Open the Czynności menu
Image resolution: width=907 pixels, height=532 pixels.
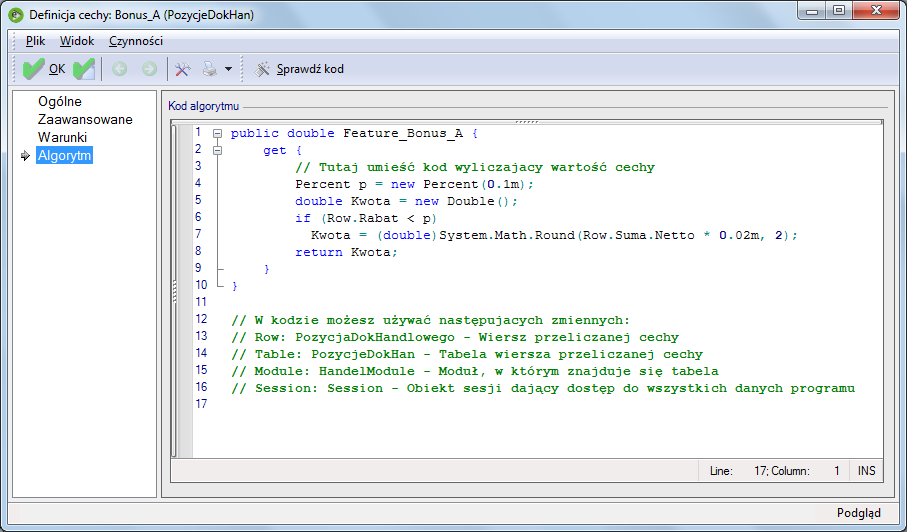tap(136, 40)
